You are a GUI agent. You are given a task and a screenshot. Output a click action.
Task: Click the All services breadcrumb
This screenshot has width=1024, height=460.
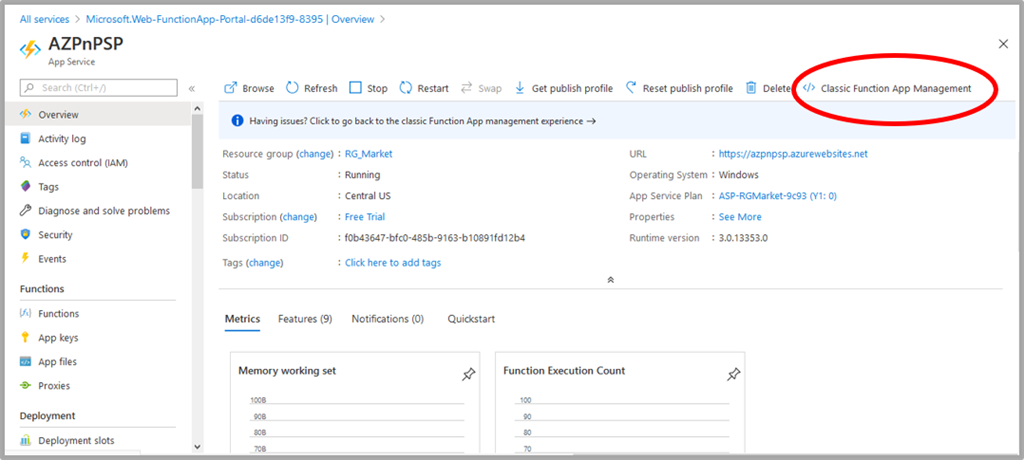(x=44, y=19)
